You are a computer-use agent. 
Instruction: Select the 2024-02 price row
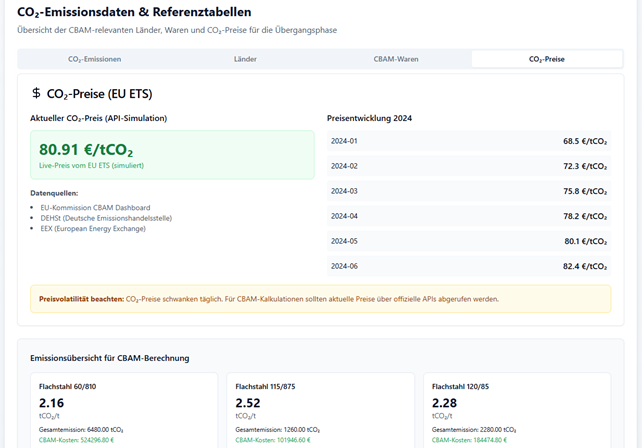coord(468,166)
